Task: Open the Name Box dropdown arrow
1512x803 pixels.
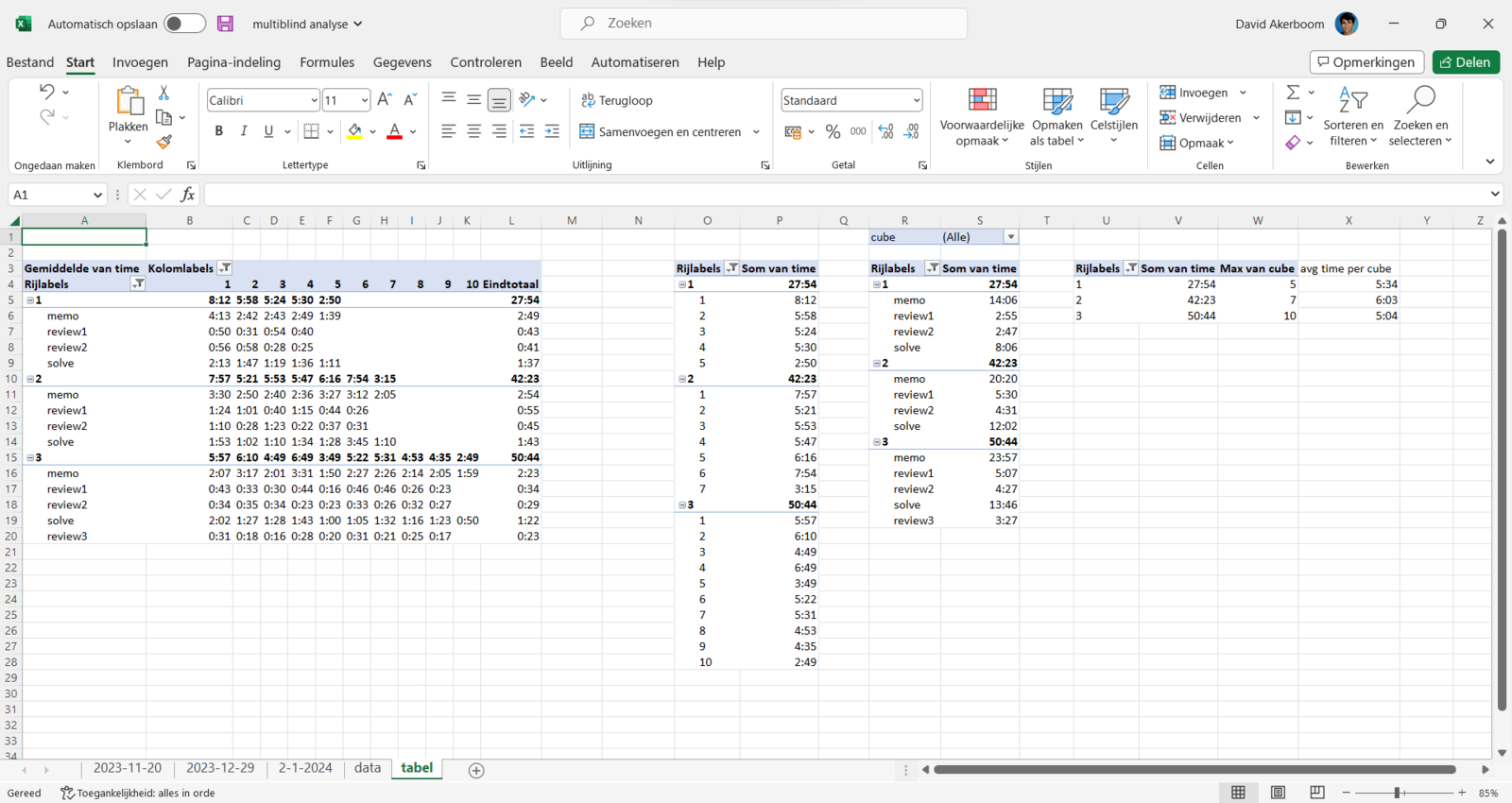Action: pos(97,195)
